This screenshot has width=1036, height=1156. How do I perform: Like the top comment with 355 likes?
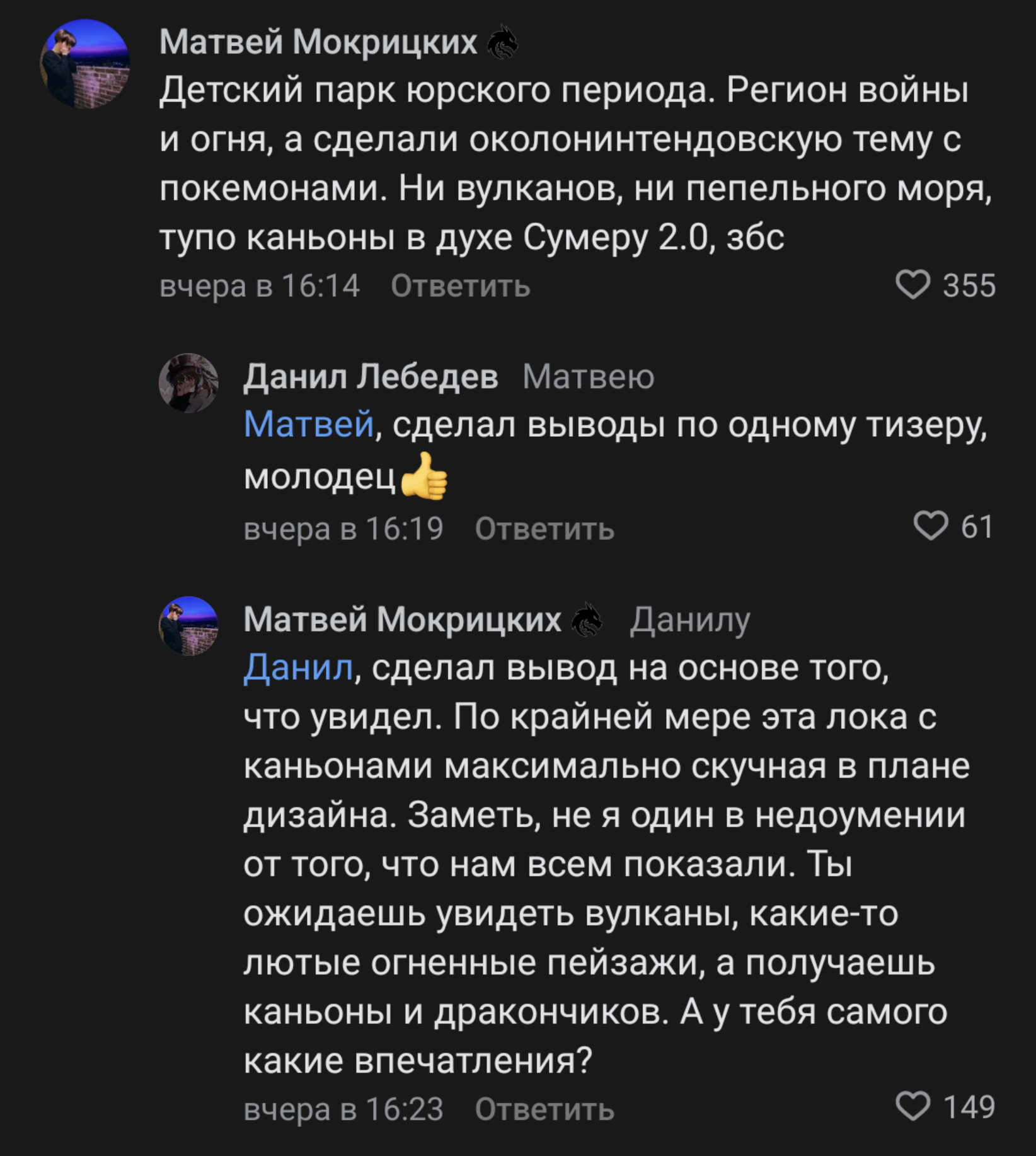point(912,285)
